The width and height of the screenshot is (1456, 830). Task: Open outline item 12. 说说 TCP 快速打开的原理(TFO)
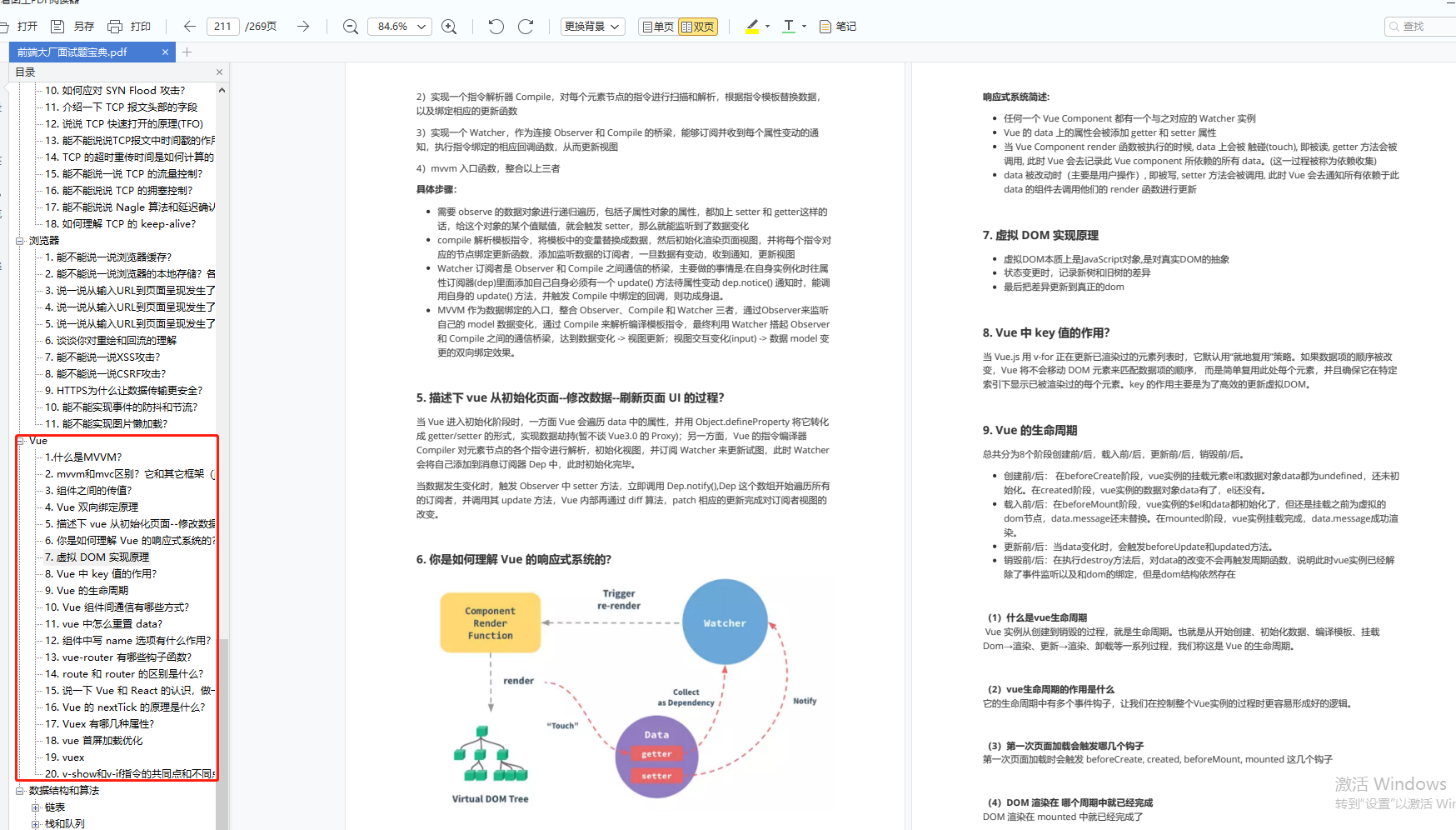click(124, 124)
